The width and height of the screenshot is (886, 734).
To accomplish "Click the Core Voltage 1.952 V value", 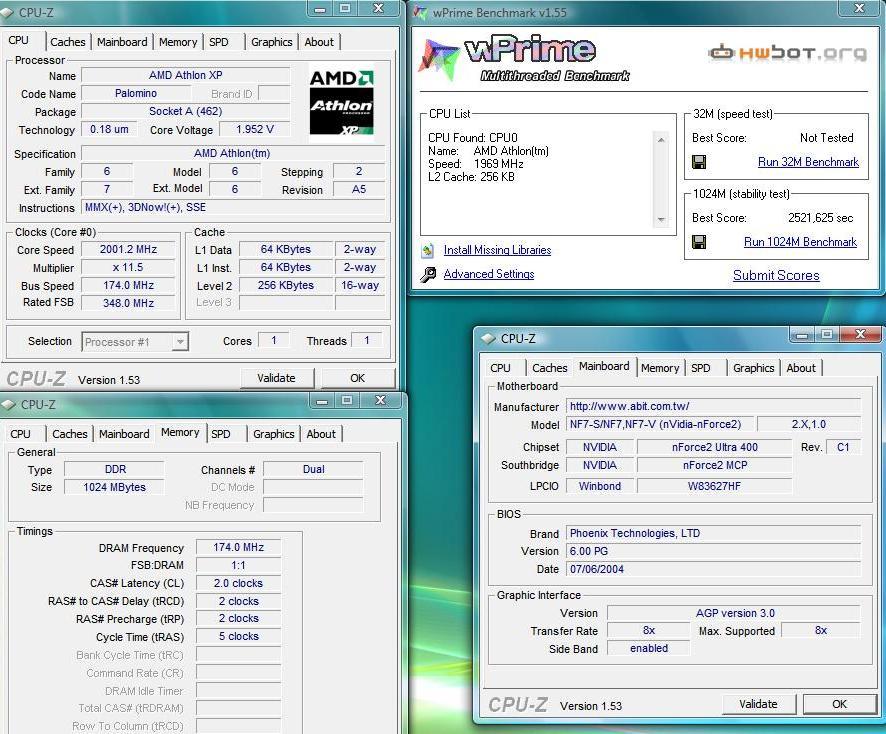I will pyautogui.click(x=255, y=129).
